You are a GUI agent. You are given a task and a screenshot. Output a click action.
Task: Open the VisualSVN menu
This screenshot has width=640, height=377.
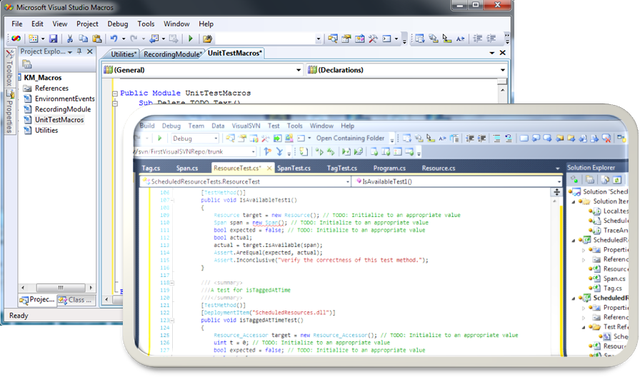(246, 126)
